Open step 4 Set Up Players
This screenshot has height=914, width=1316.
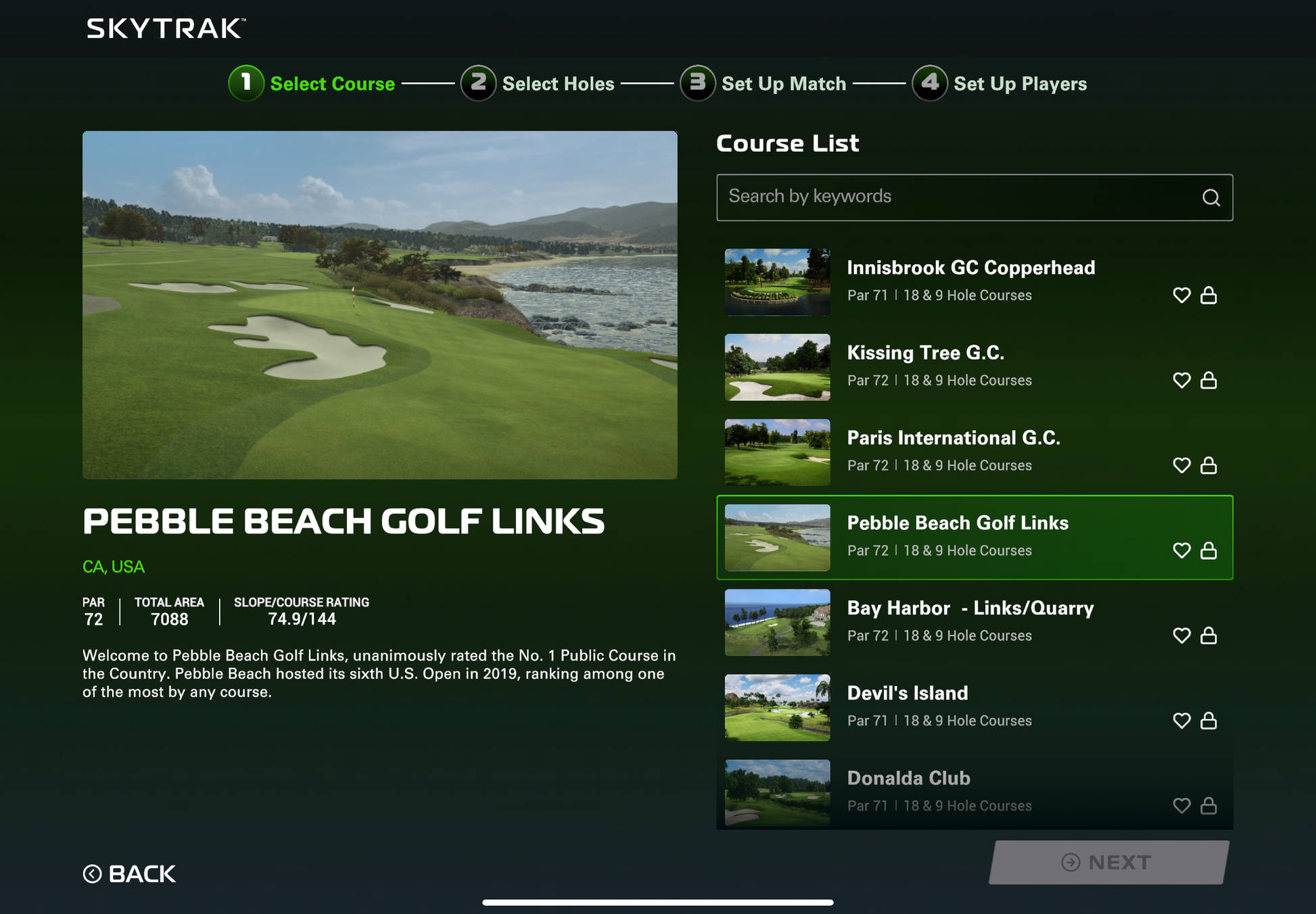click(x=1000, y=83)
